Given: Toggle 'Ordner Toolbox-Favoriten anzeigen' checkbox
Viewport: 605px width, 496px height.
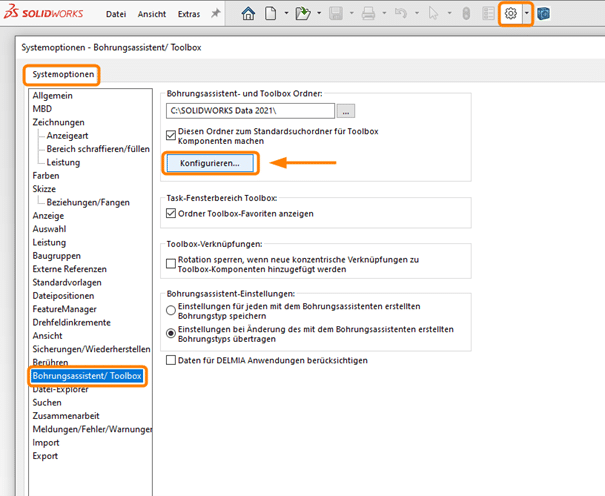Looking at the screenshot, I should point(171,213).
